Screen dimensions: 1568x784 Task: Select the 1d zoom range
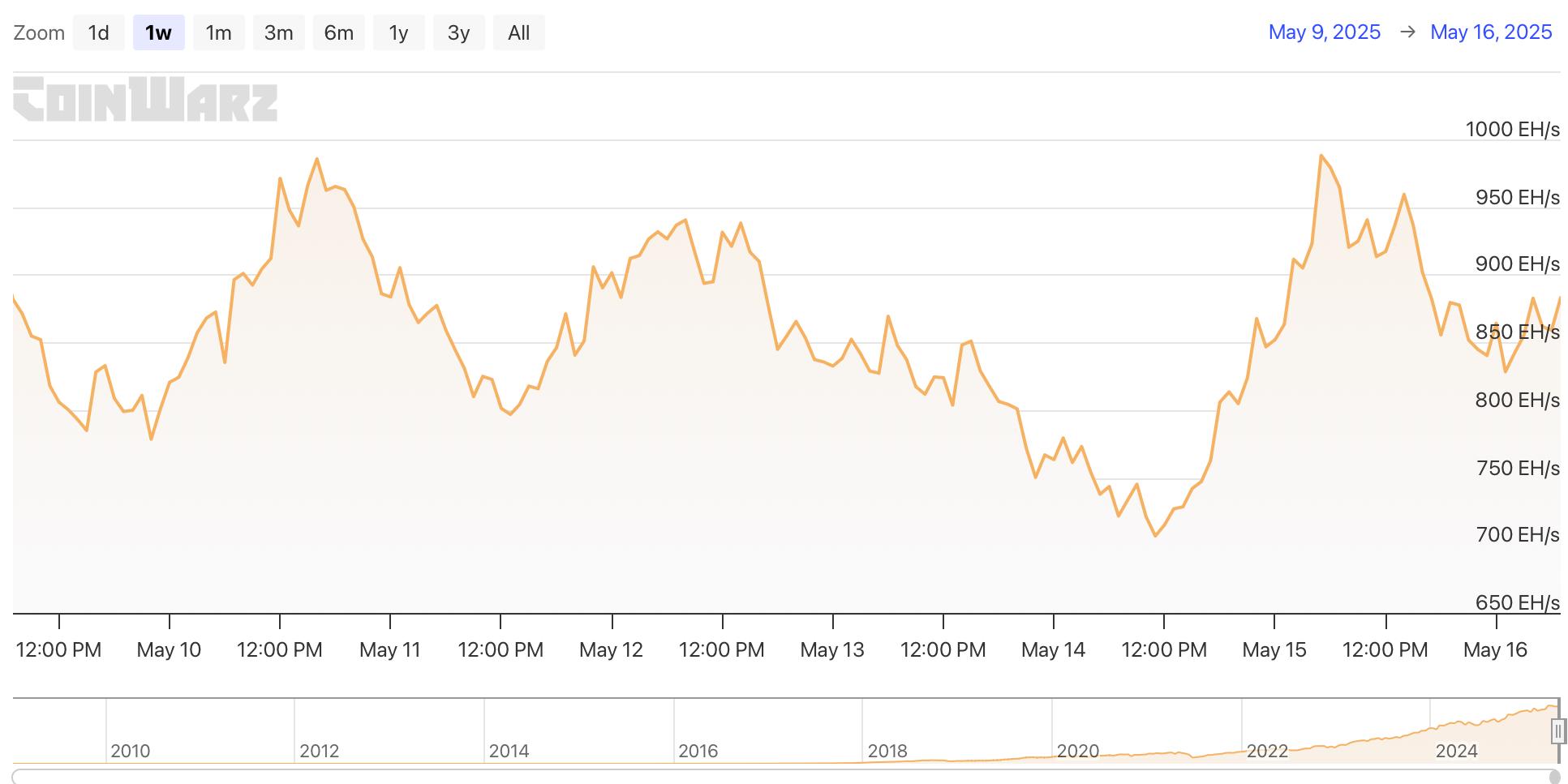(x=99, y=32)
